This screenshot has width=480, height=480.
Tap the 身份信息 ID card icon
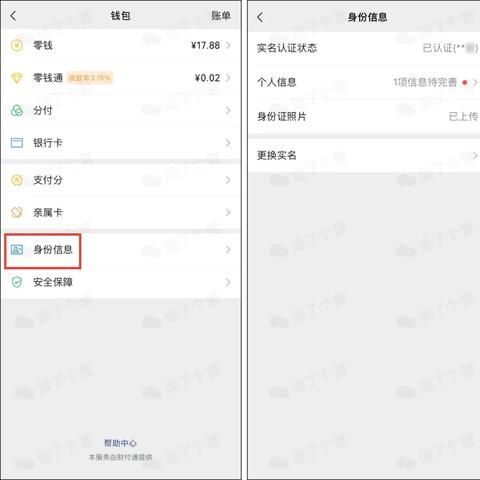(17, 249)
